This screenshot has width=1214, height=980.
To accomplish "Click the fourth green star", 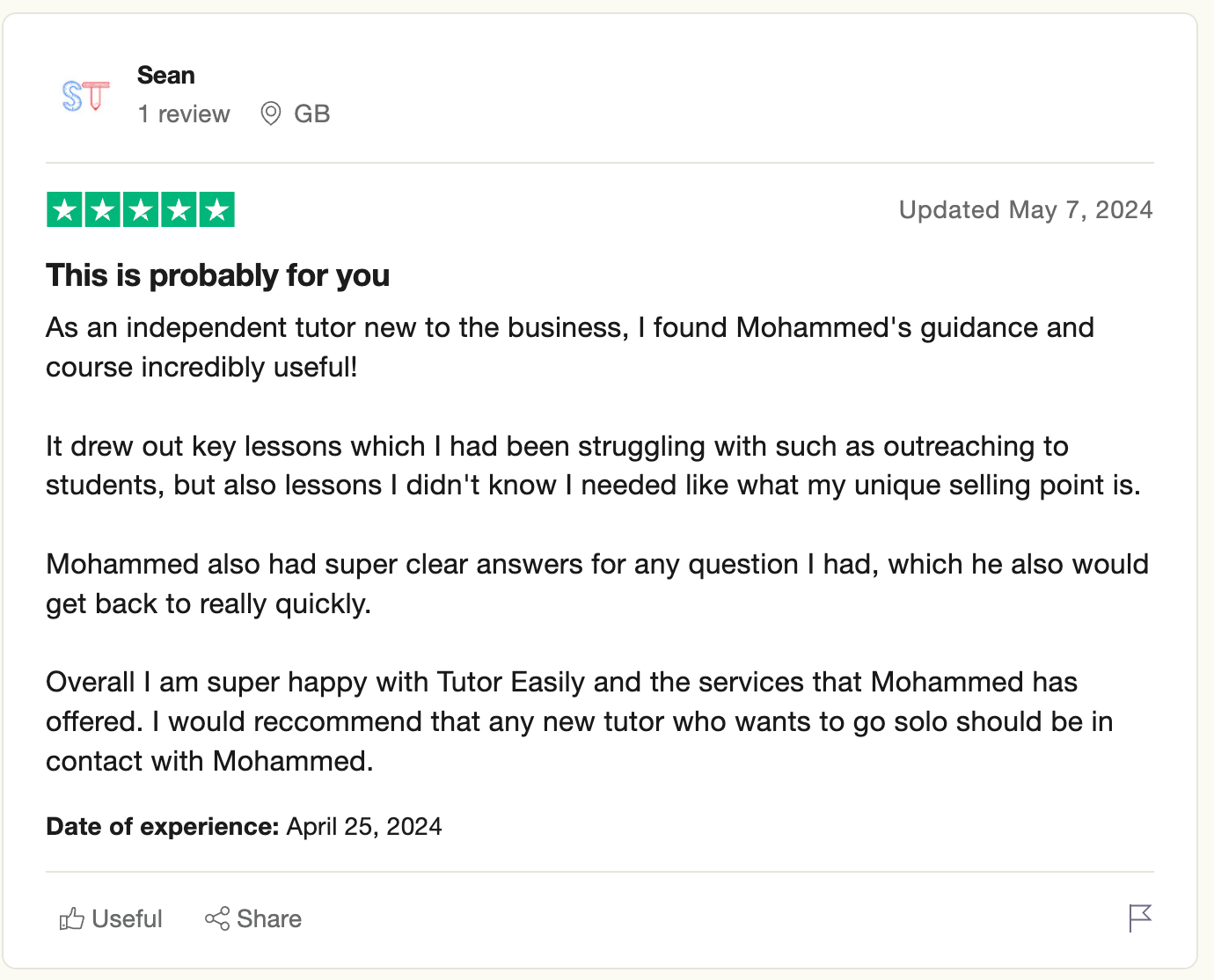I will tap(179, 210).
